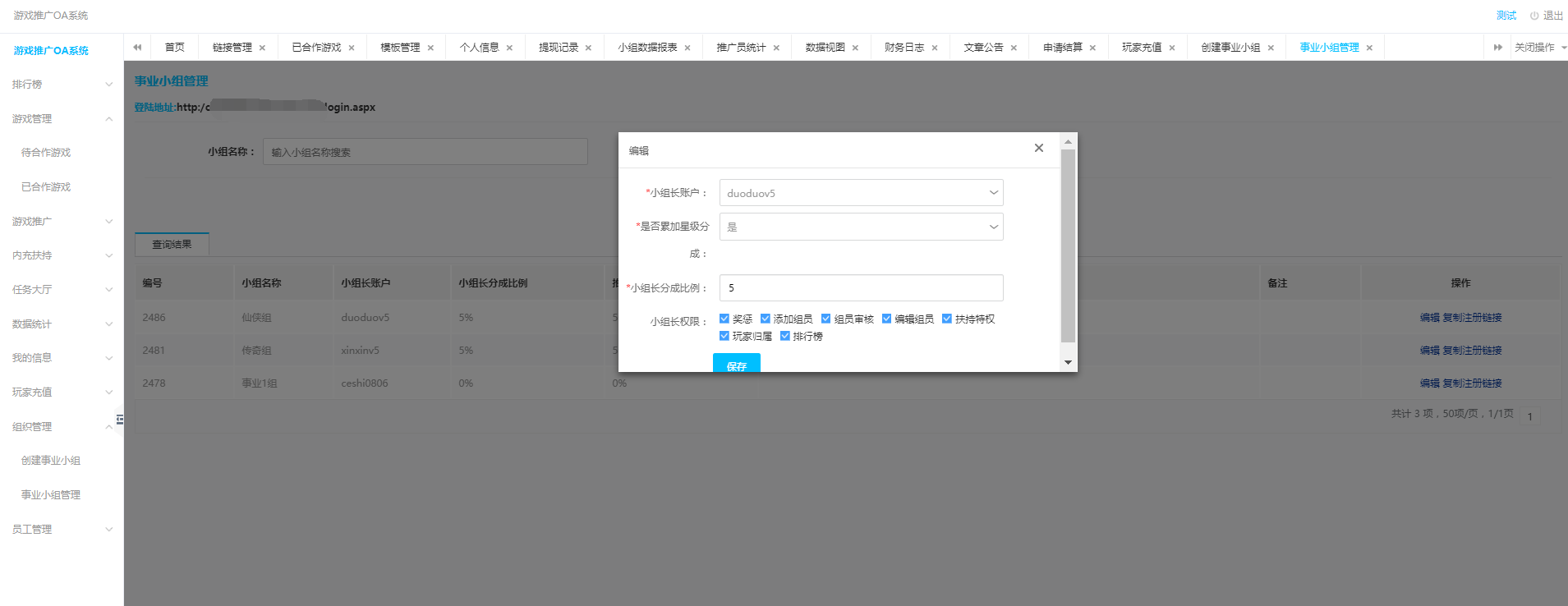The image size is (1568, 606).
Task: Click the tab scroll-left double arrow icon
Action: click(x=137, y=48)
